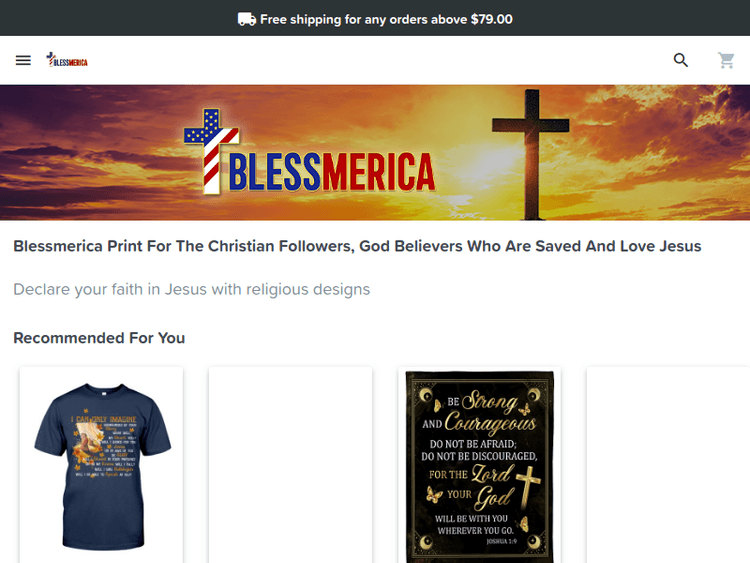Screen dimensions: 750x563
Task: Click the dark wooden cross silhouette
Action: click(x=531, y=154)
